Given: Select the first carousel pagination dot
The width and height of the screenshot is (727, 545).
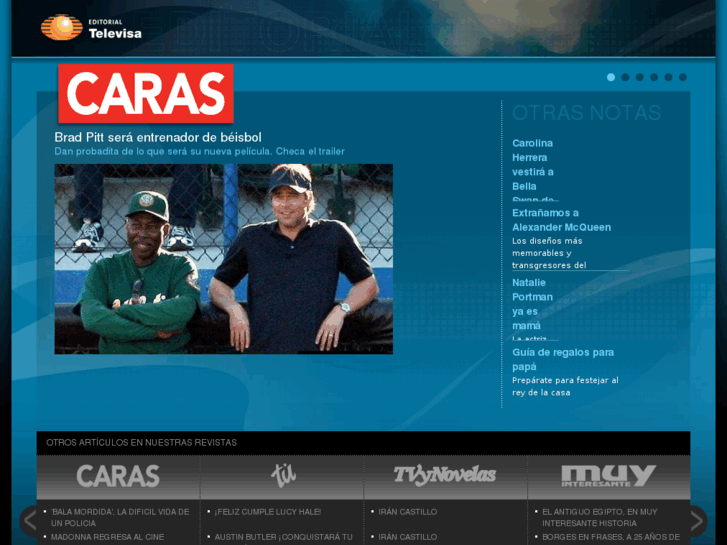Looking at the screenshot, I should [x=611, y=77].
